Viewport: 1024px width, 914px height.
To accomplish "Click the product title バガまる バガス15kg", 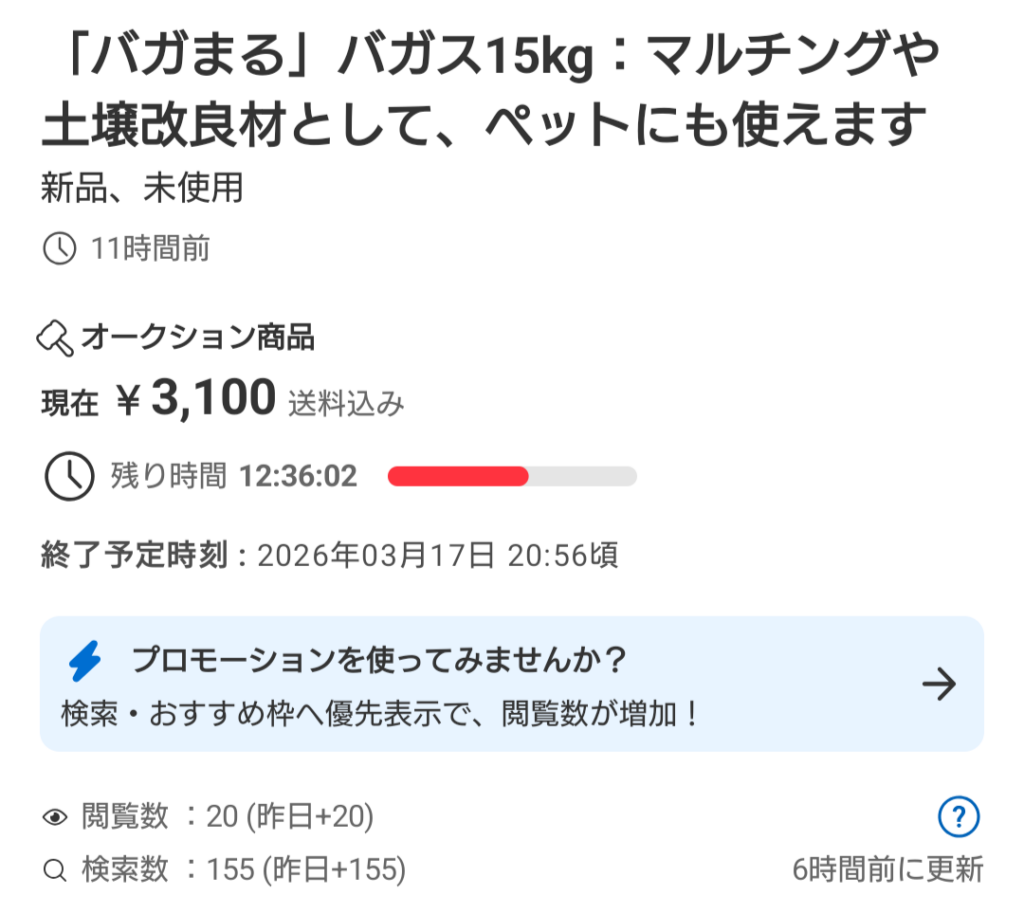I will 490,92.
